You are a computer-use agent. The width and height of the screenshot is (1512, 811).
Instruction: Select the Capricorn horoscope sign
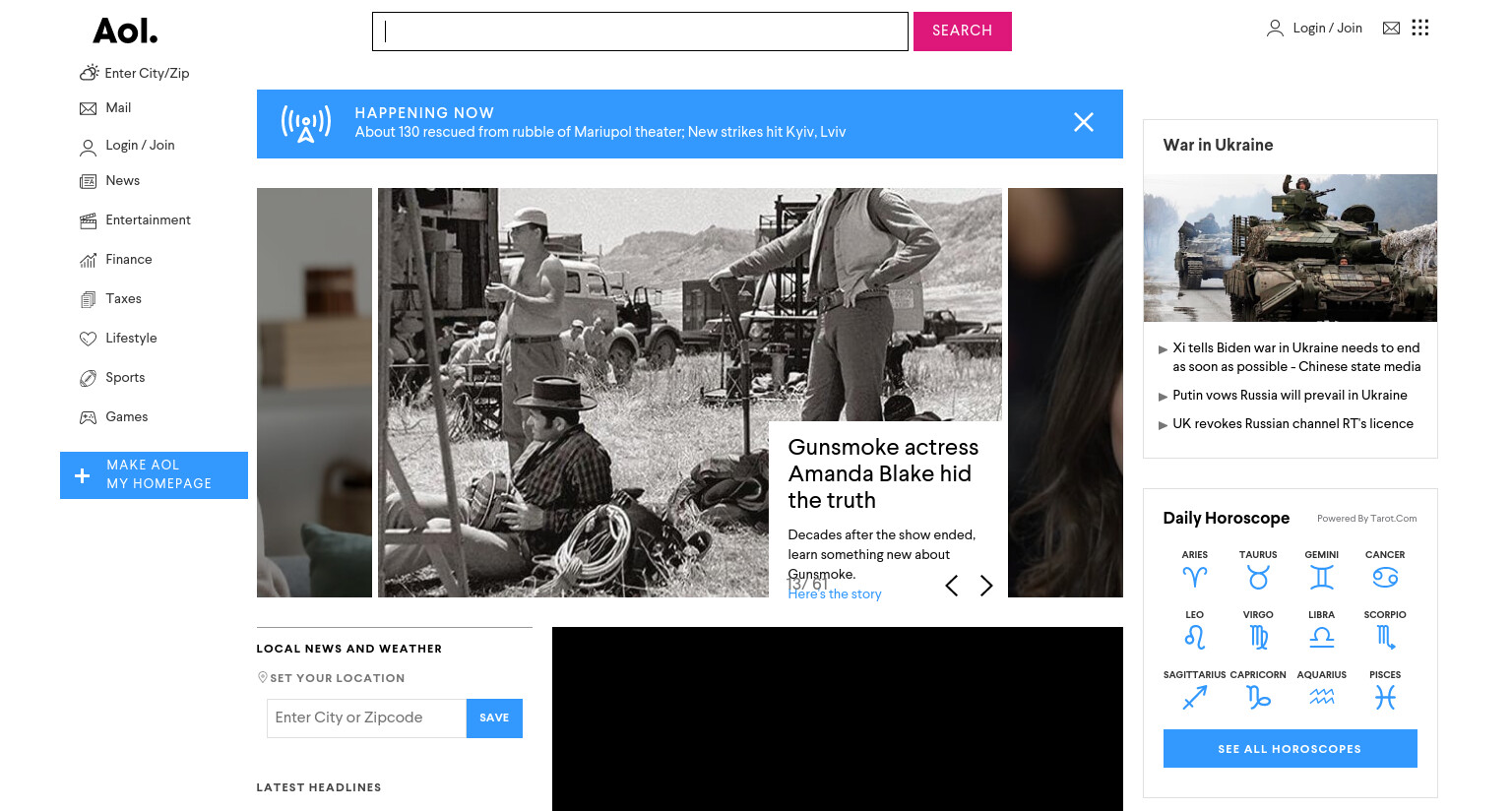point(1258,690)
